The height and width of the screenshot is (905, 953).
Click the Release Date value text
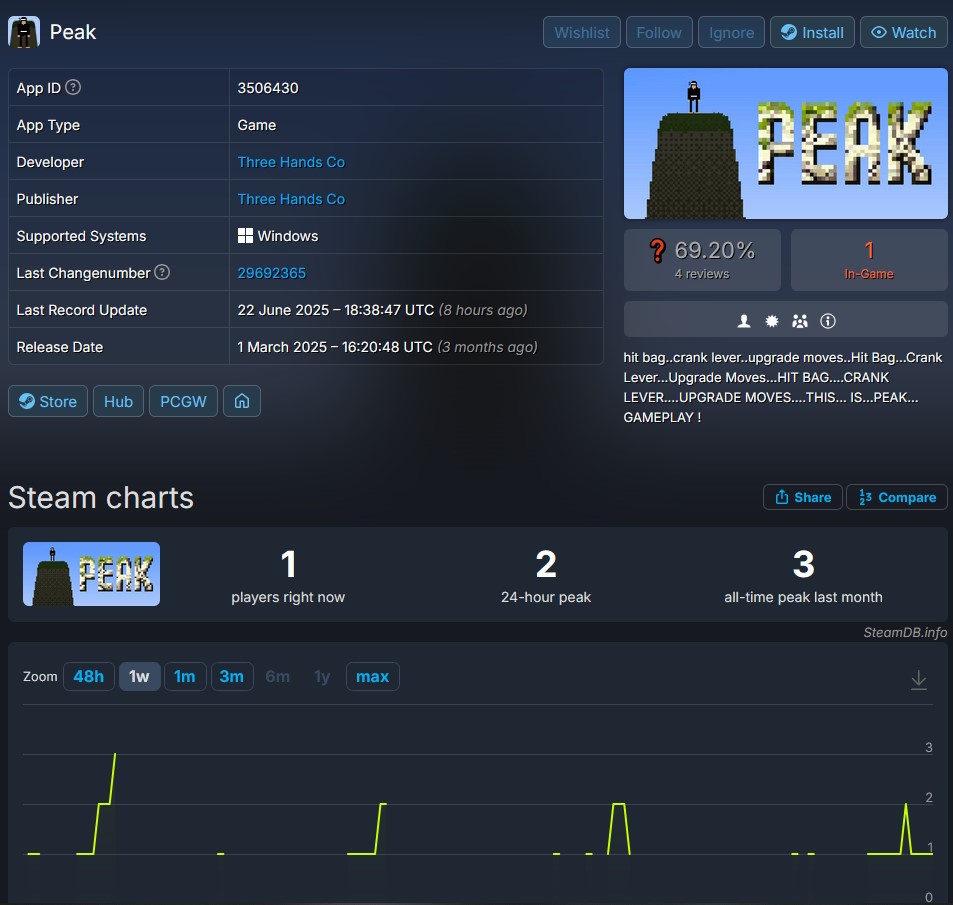click(x=387, y=347)
